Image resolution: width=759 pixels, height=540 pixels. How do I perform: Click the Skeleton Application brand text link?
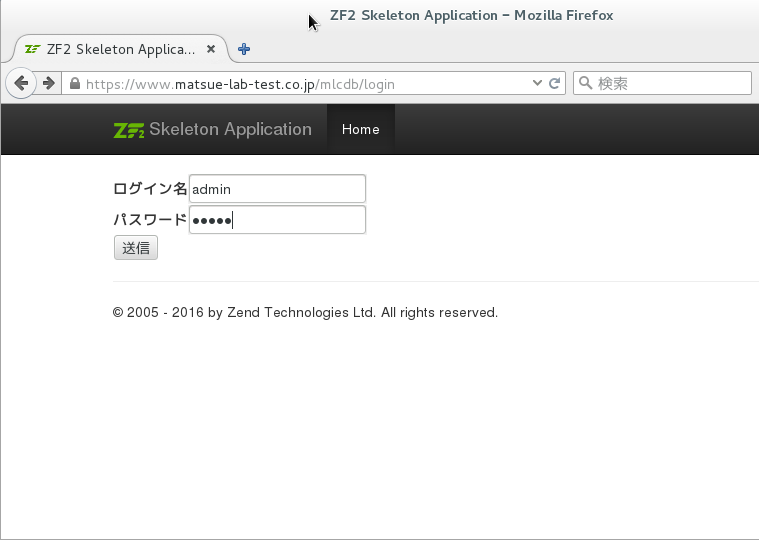230,130
